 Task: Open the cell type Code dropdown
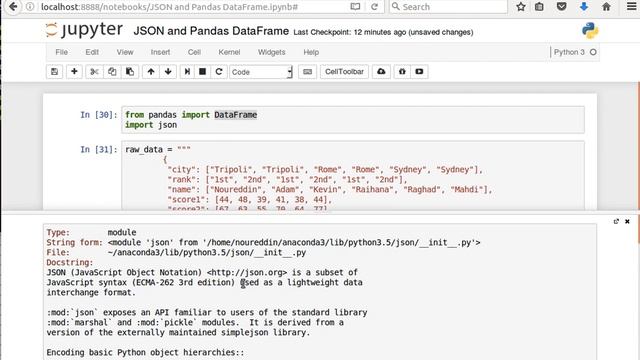[261, 72]
